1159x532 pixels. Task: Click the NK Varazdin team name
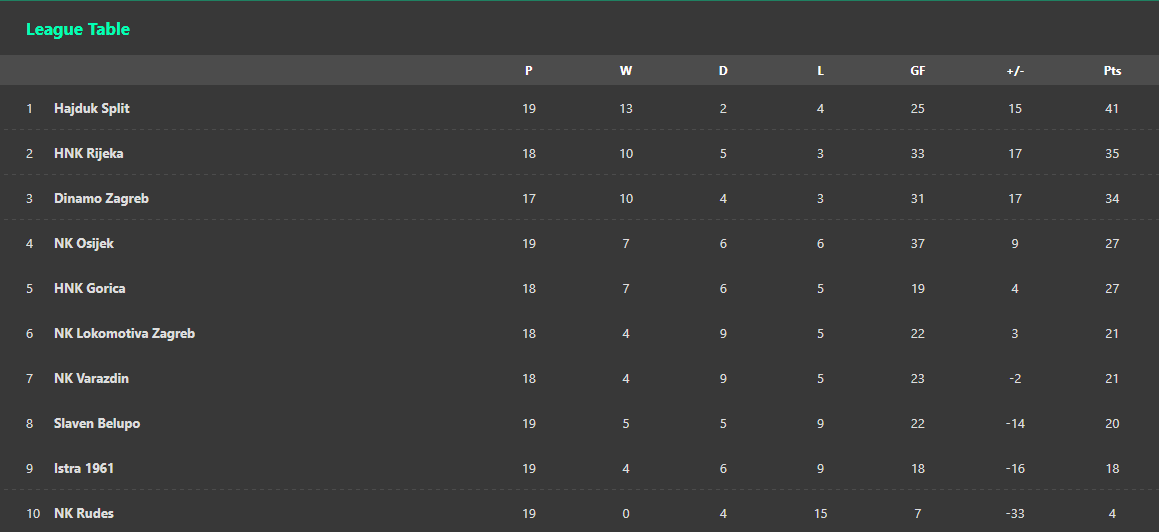(91, 379)
